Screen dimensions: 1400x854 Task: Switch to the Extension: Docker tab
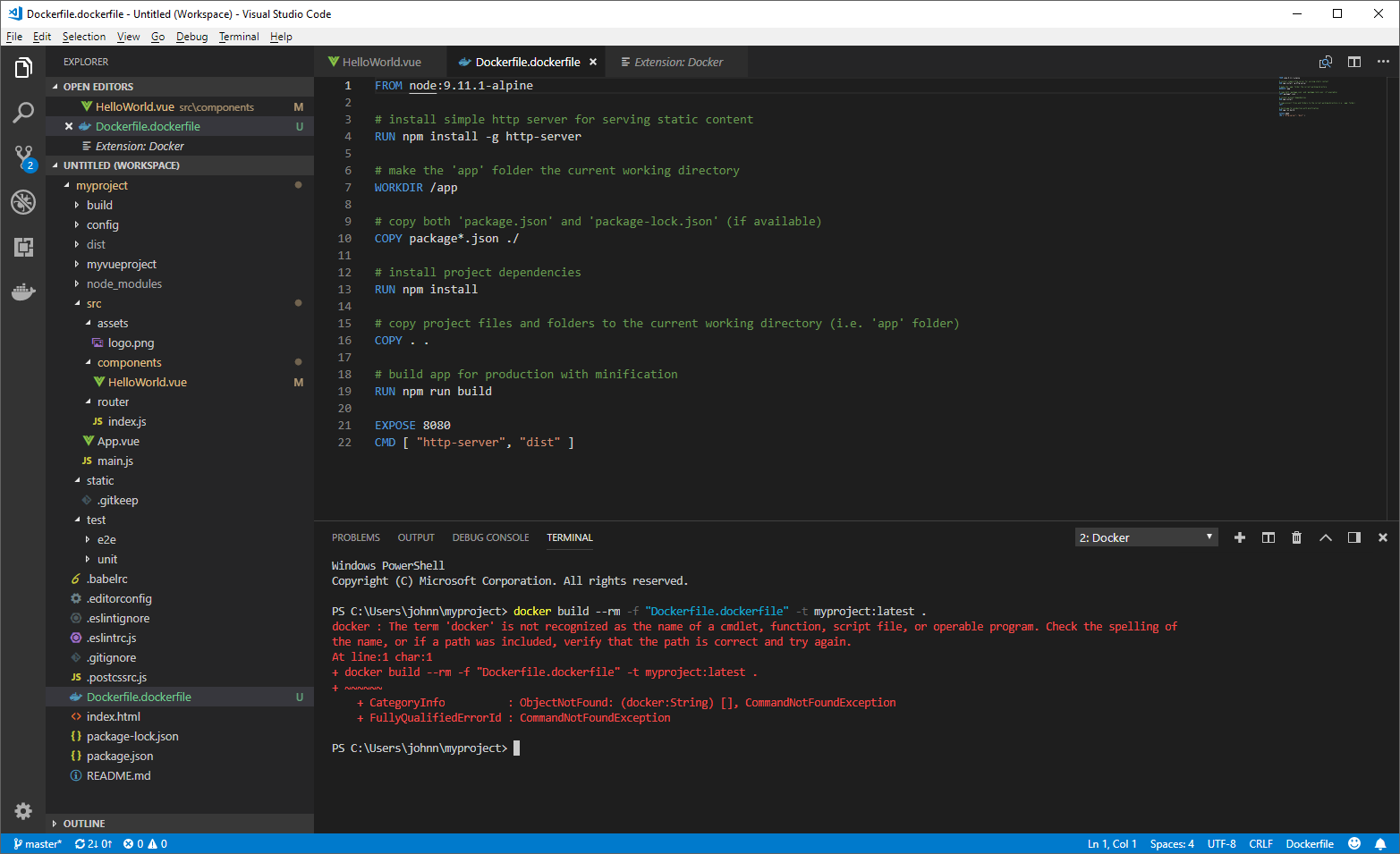[677, 62]
